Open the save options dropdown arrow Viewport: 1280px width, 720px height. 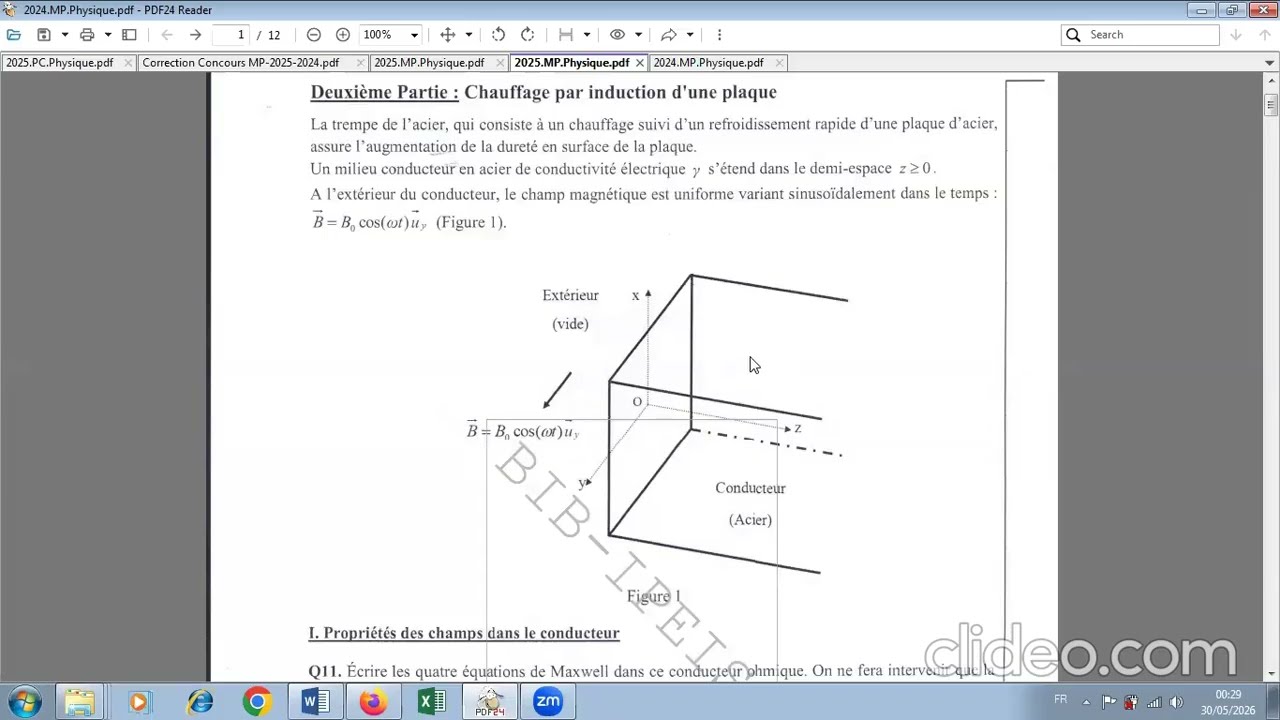65,35
